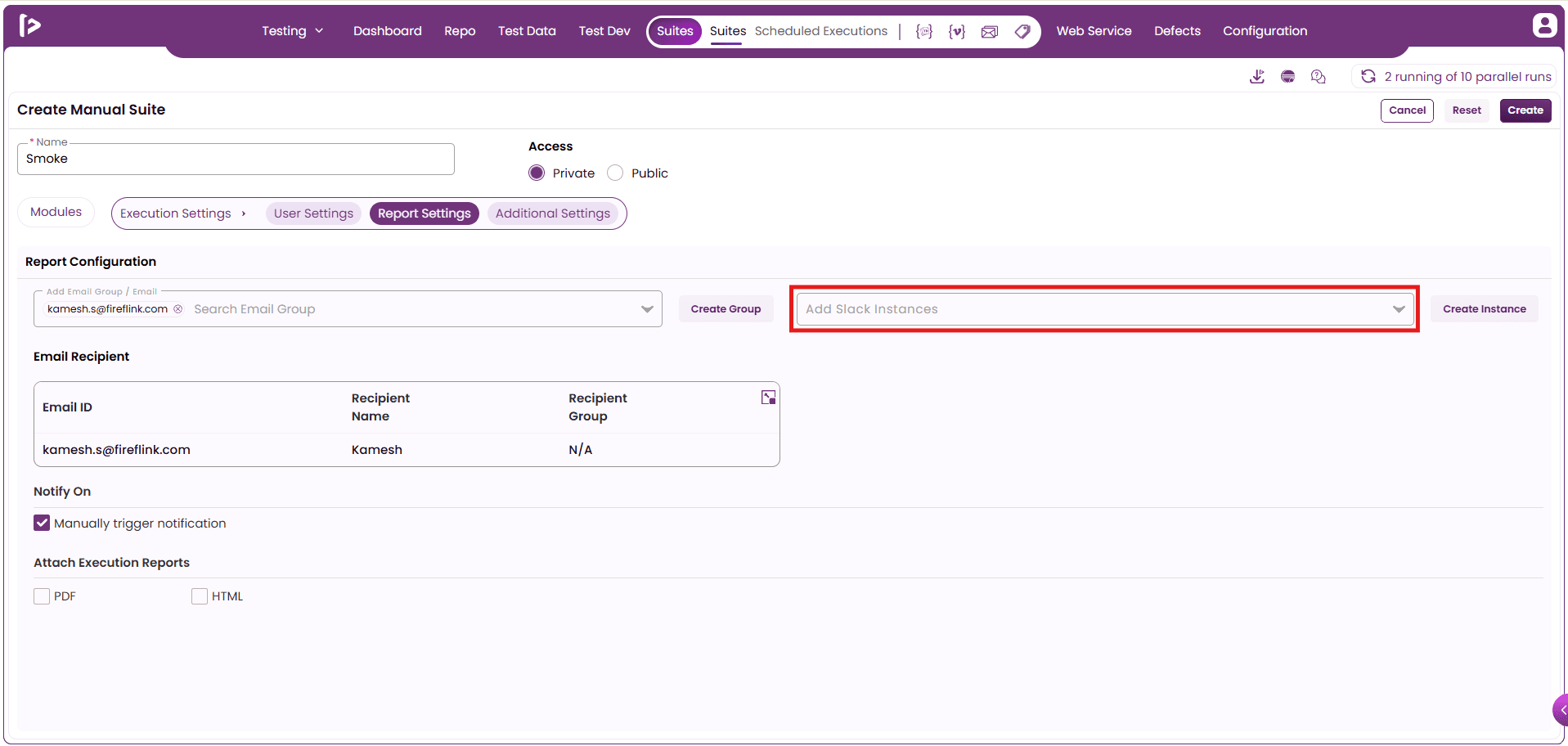
Task: Open the Testing dropdown menu
Action: [x=293, y=31]
